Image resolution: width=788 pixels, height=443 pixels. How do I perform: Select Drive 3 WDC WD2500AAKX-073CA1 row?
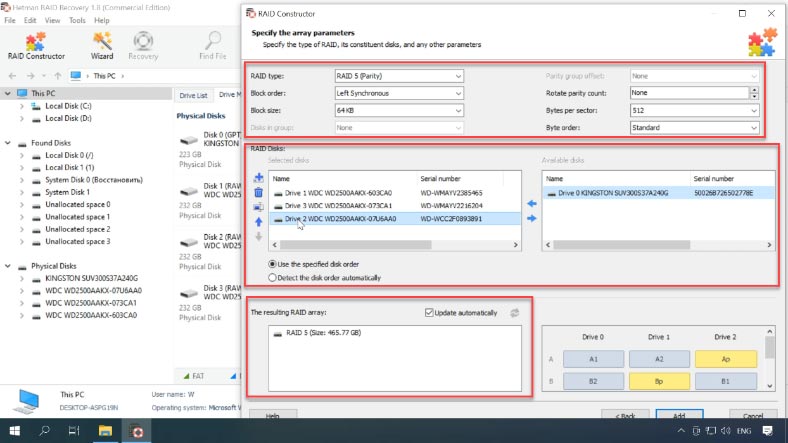(395, 205)
